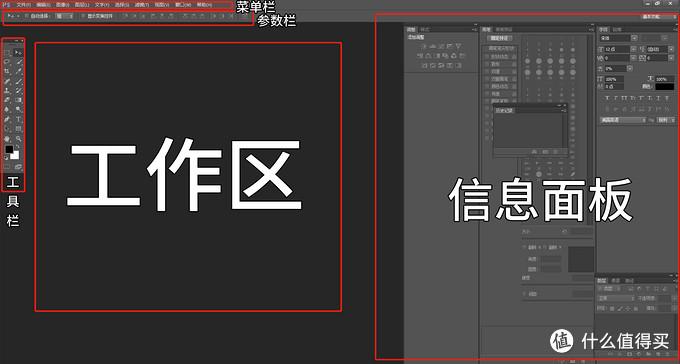Open the layer blend mode dropdown

[616, 298]
